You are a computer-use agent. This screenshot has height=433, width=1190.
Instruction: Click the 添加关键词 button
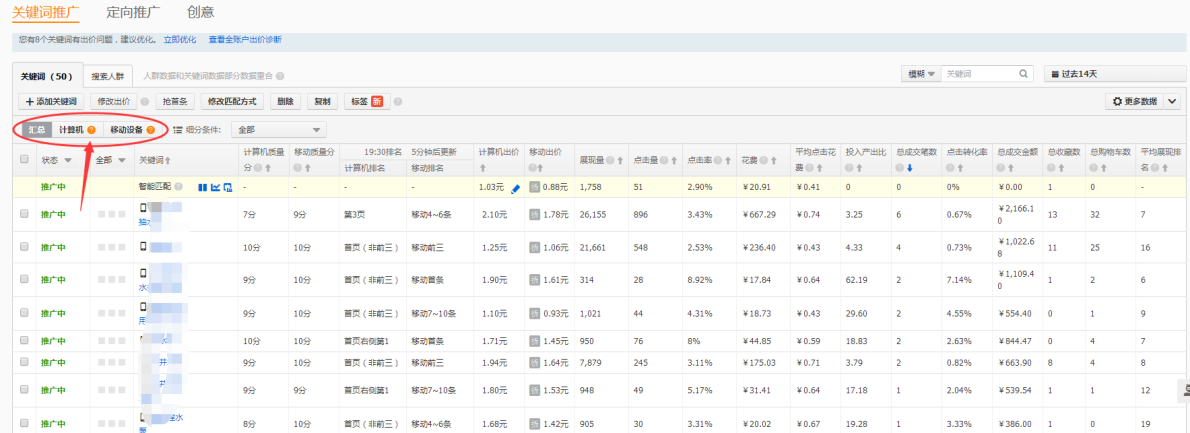(x=51, y=102)
